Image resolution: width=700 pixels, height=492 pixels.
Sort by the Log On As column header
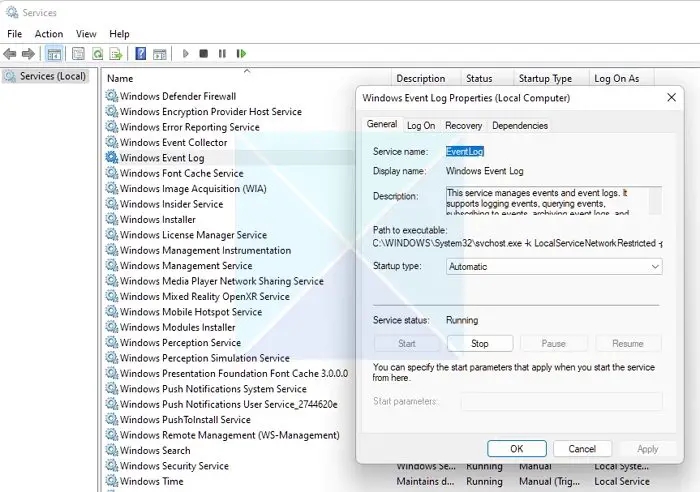pos(621,78)
